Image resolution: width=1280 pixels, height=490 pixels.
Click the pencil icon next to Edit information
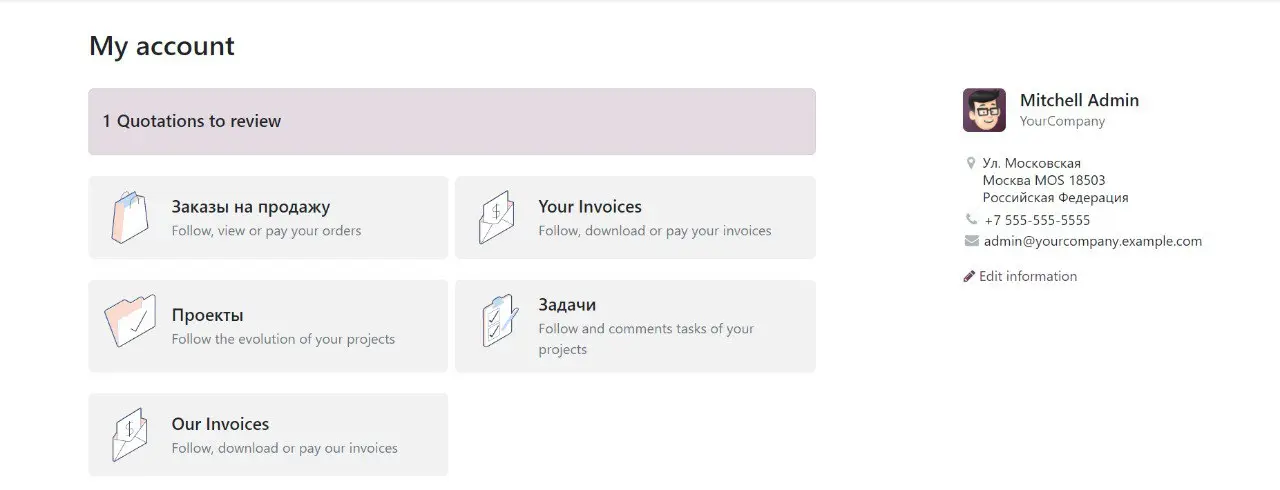[x=969, y=276]
